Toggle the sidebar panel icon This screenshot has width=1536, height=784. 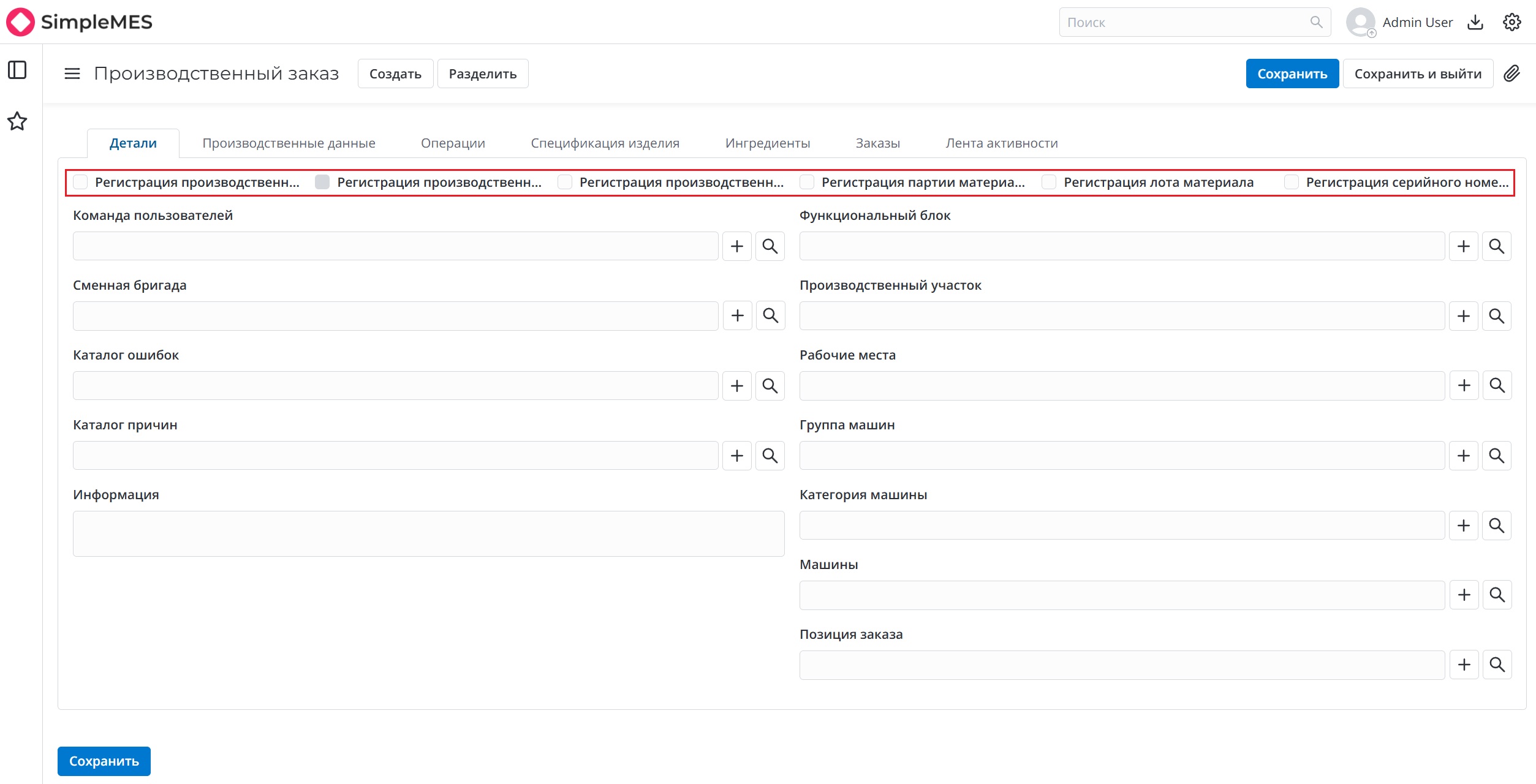coord(17,70)
